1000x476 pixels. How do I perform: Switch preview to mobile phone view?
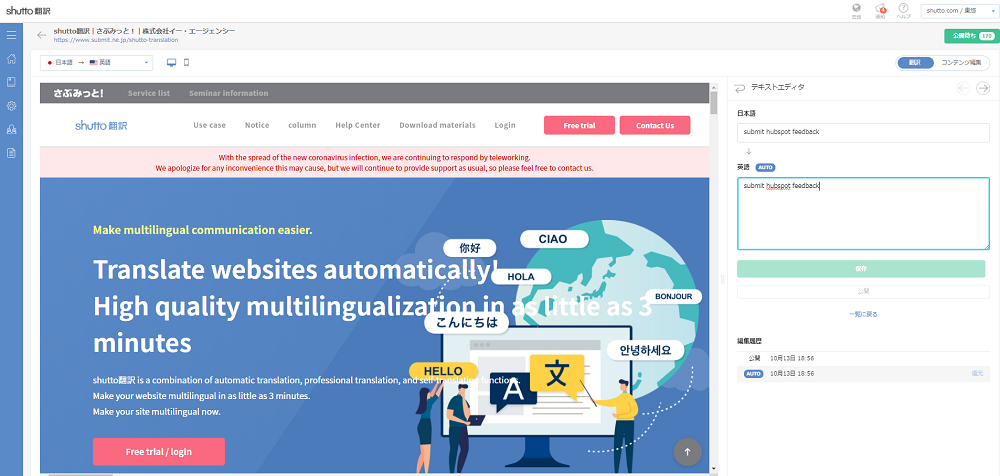[x=186, y=63]
